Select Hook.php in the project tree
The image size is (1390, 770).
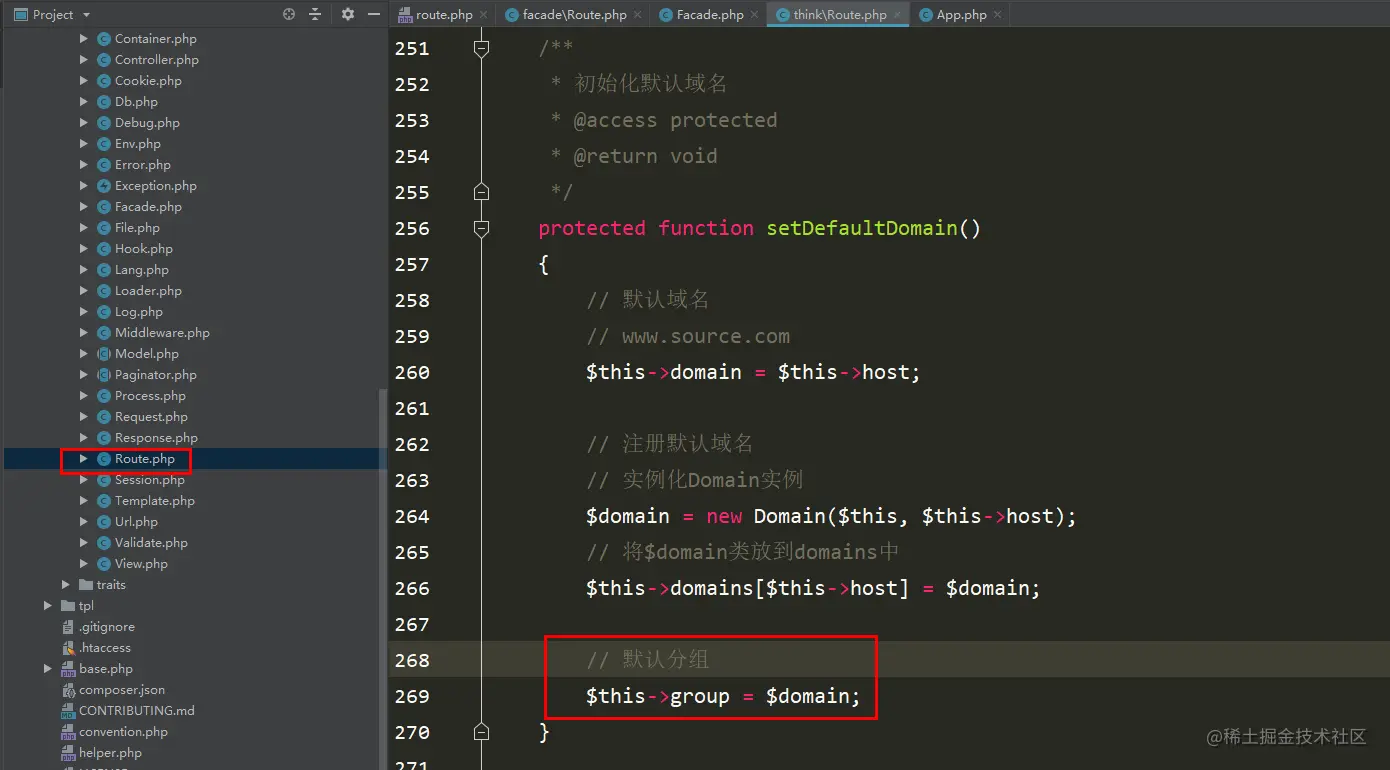coord(144,249)
